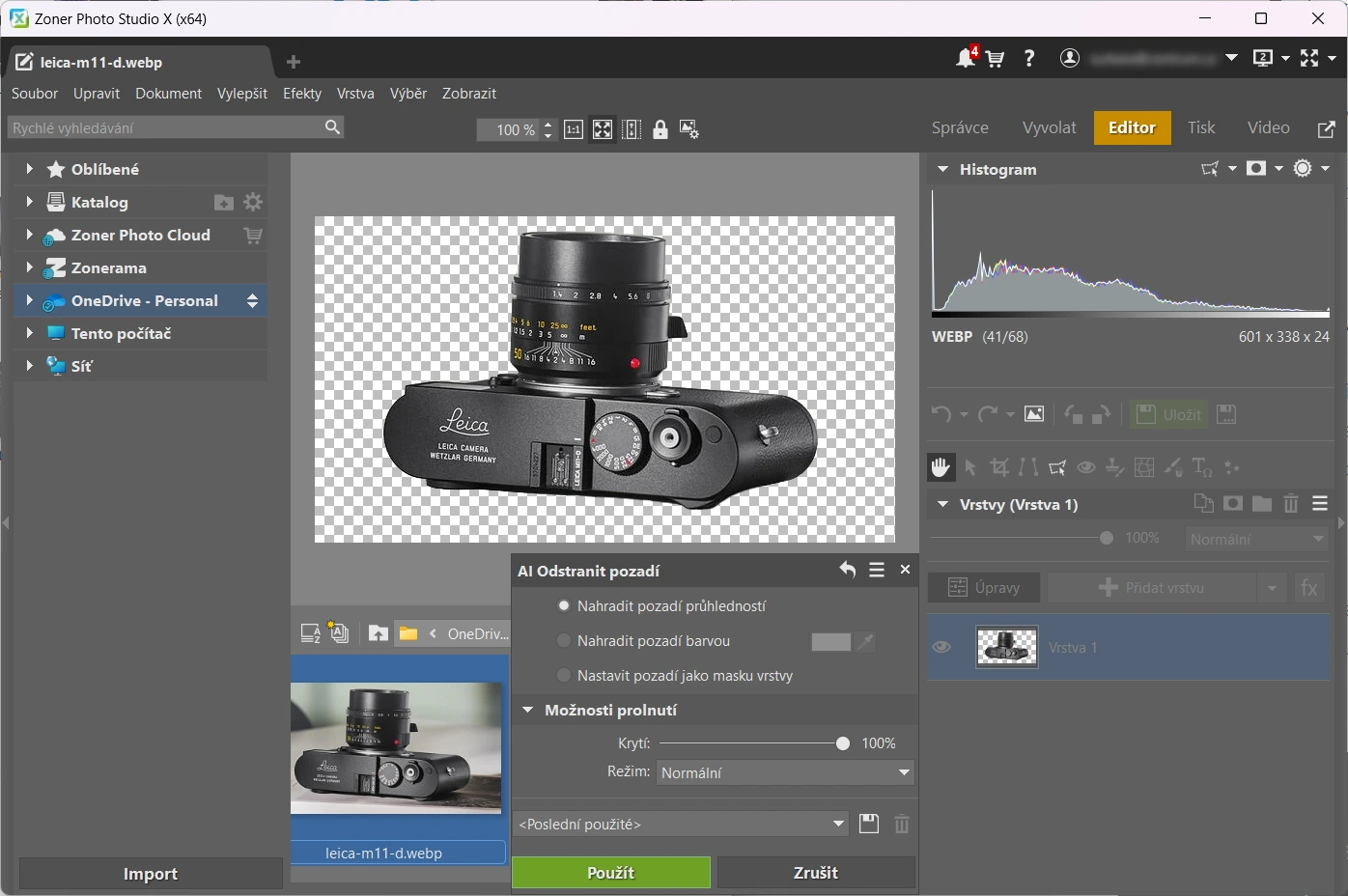The image size is (1348, 896).
Task: Select the Text tool
Action: click(x=1202, y=467)
